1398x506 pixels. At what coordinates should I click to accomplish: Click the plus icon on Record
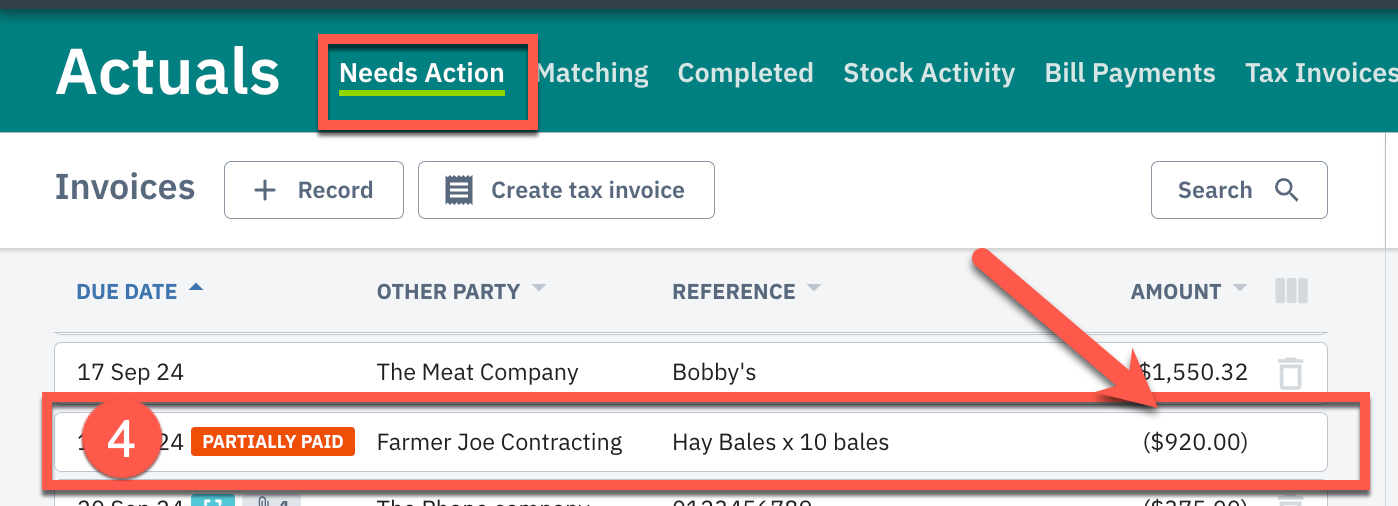point(265,190)
